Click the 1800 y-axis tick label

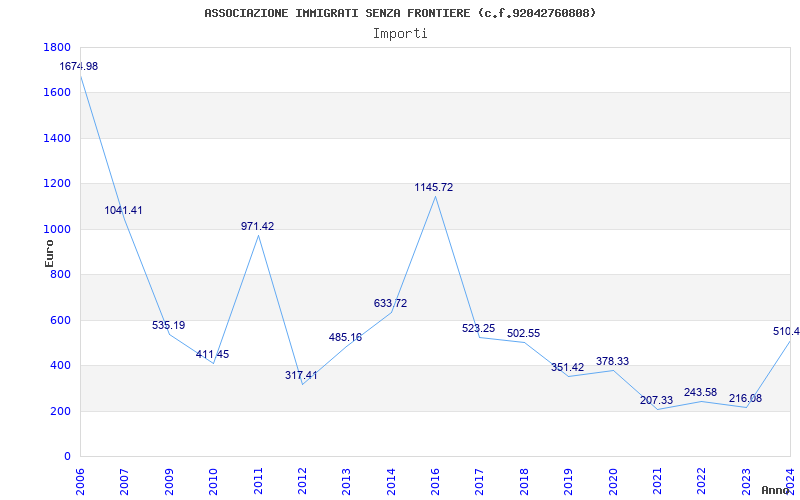pyautogui.click(x=57, y=47)
